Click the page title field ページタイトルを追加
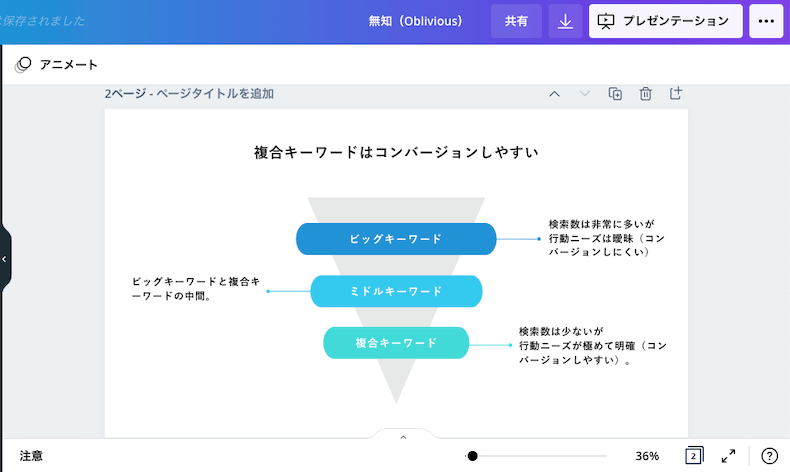 [x=215, y=94]
